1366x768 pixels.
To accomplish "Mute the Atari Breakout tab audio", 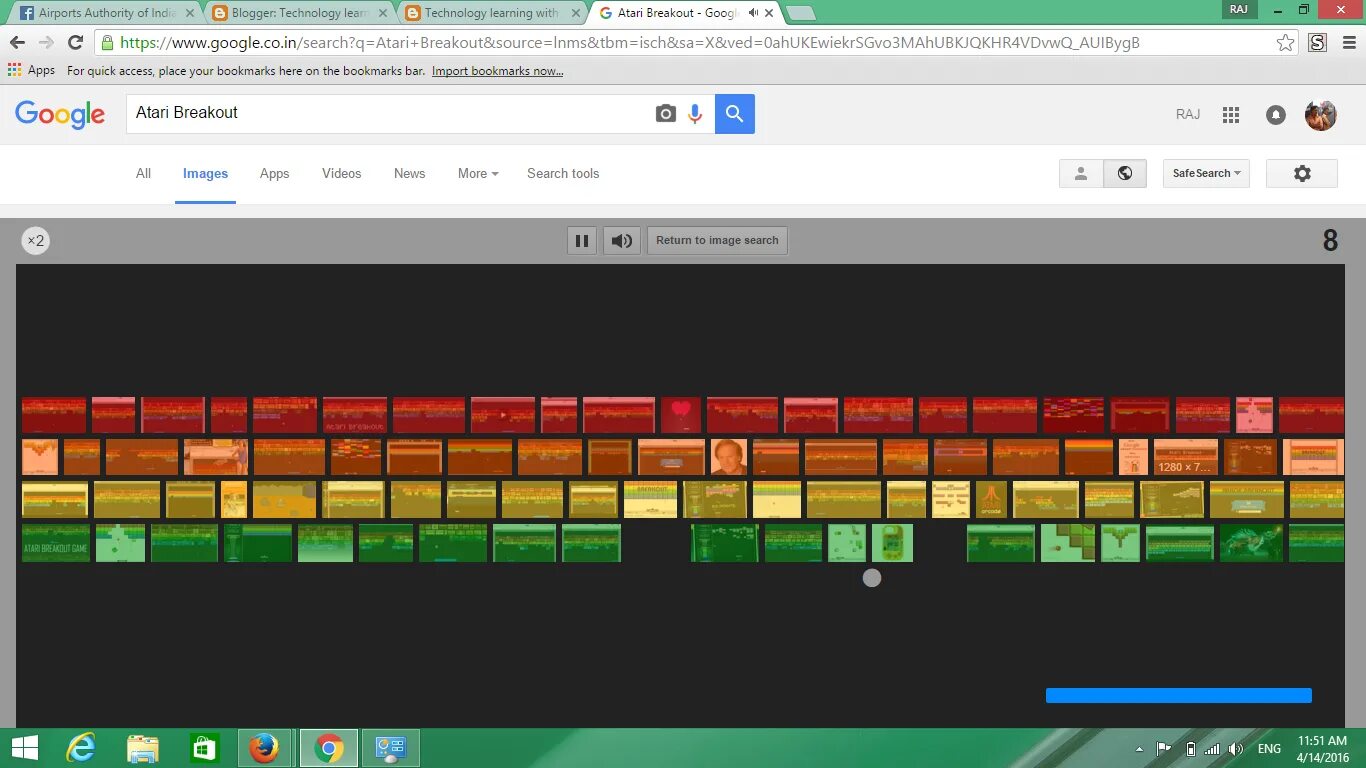I will click(x=752, y=13).
